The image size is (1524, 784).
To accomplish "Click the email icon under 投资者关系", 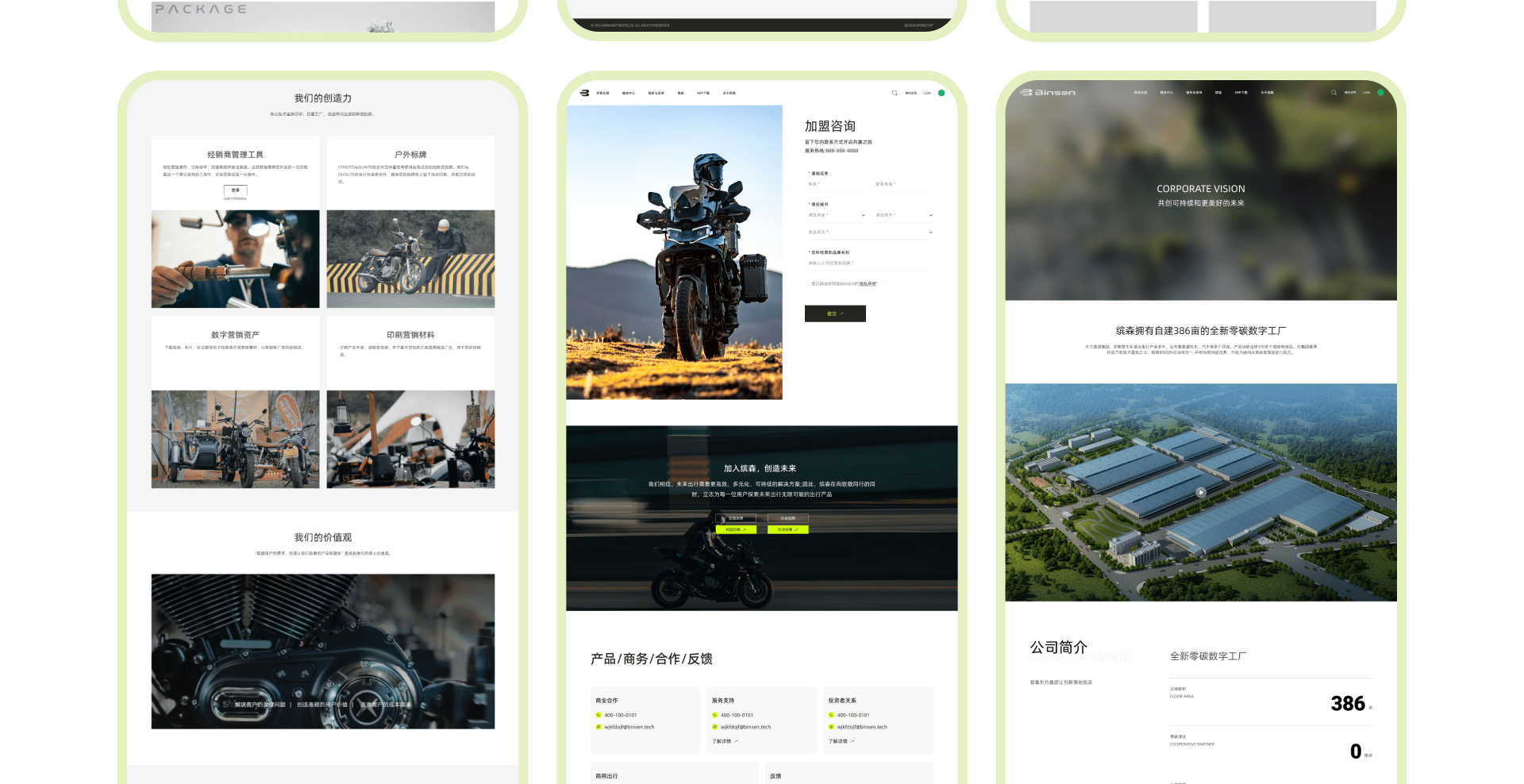I will tap(831, 727).
